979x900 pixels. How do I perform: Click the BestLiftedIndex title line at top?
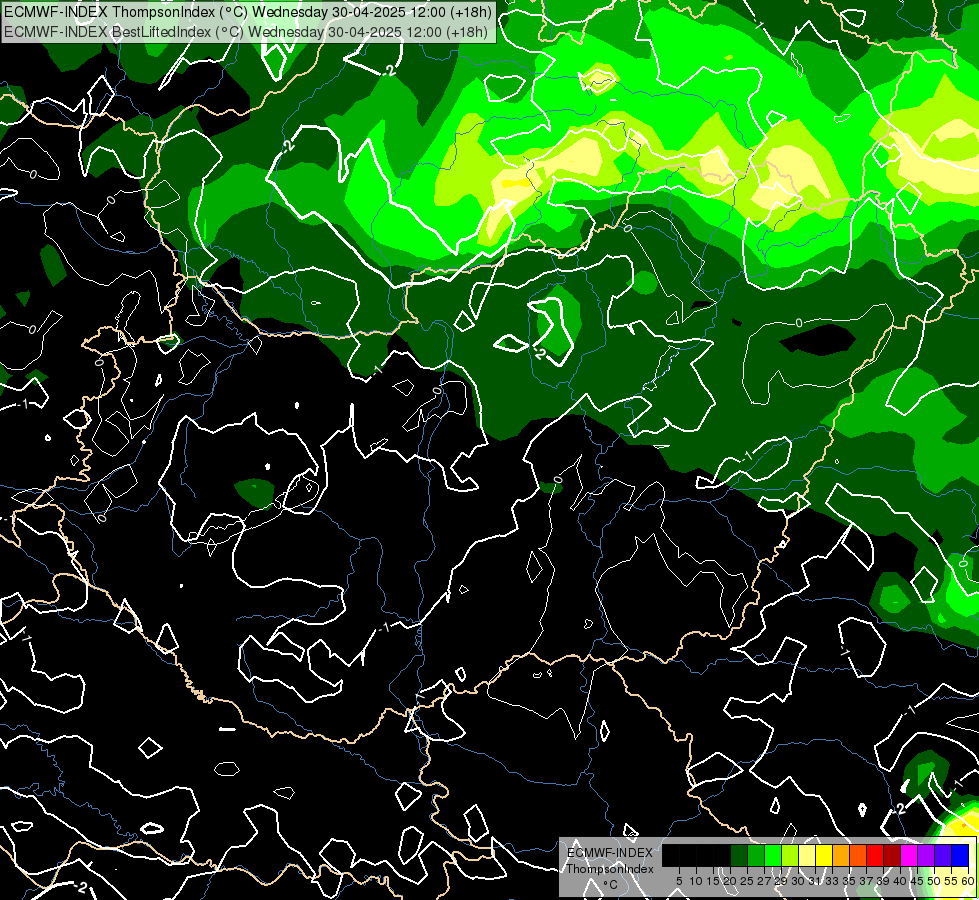click(245, 31)
